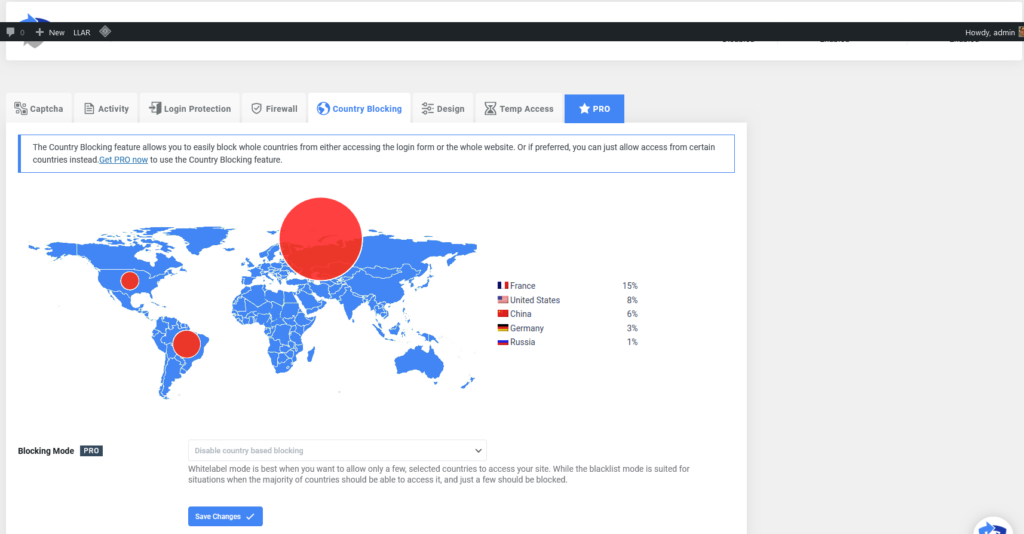Switch to Temp Access tab

click(x=519, y=108)
